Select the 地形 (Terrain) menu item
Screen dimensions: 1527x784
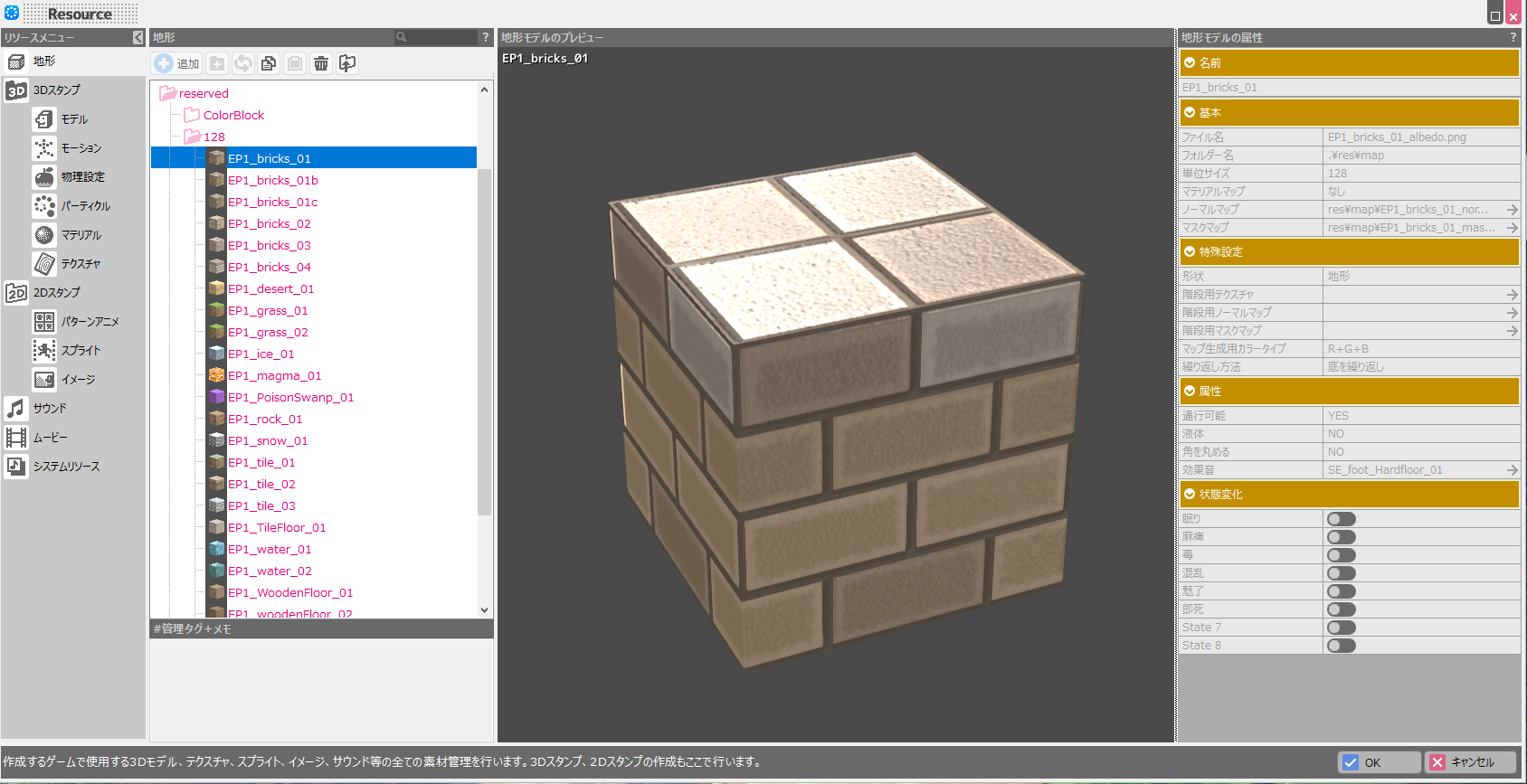coord(43,61)
